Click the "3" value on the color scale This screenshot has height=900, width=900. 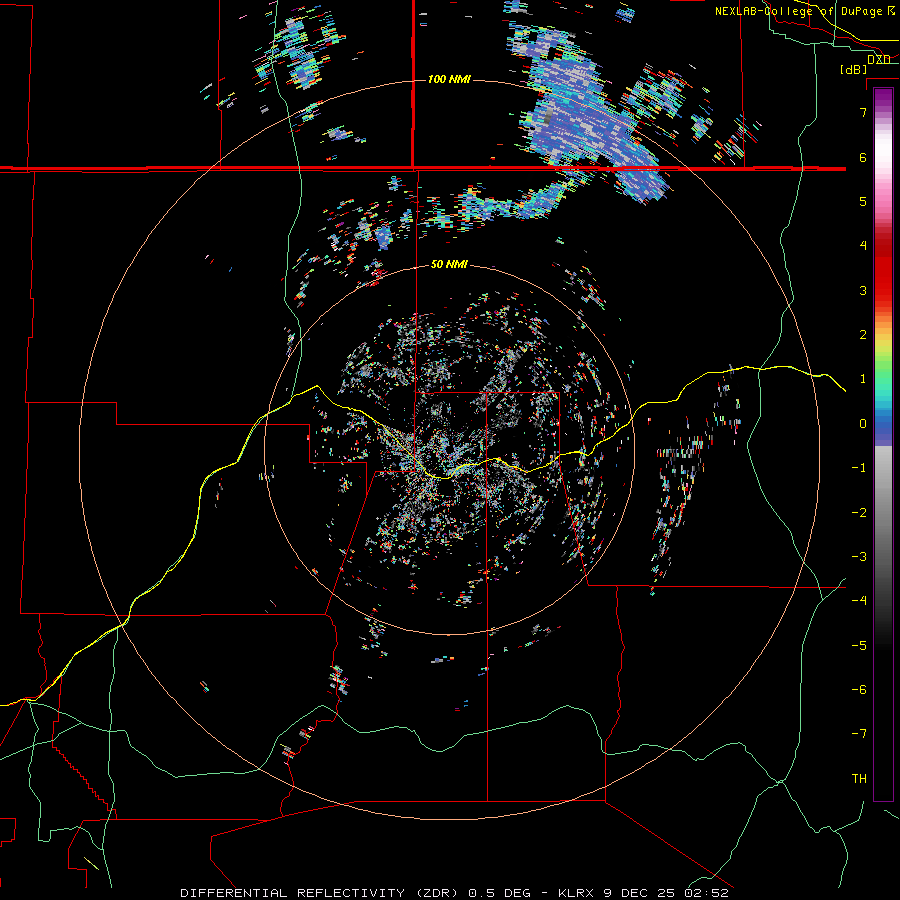click(x=863, y=290)
